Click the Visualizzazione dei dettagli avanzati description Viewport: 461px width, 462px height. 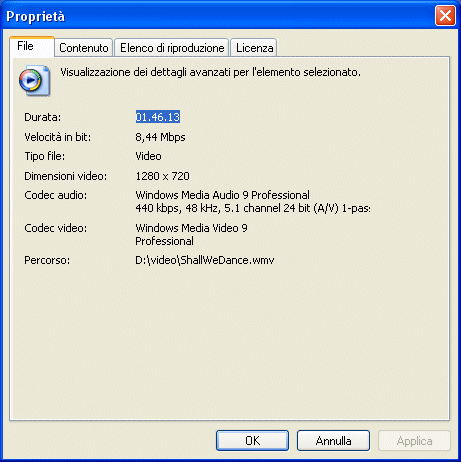click(210, 72)
